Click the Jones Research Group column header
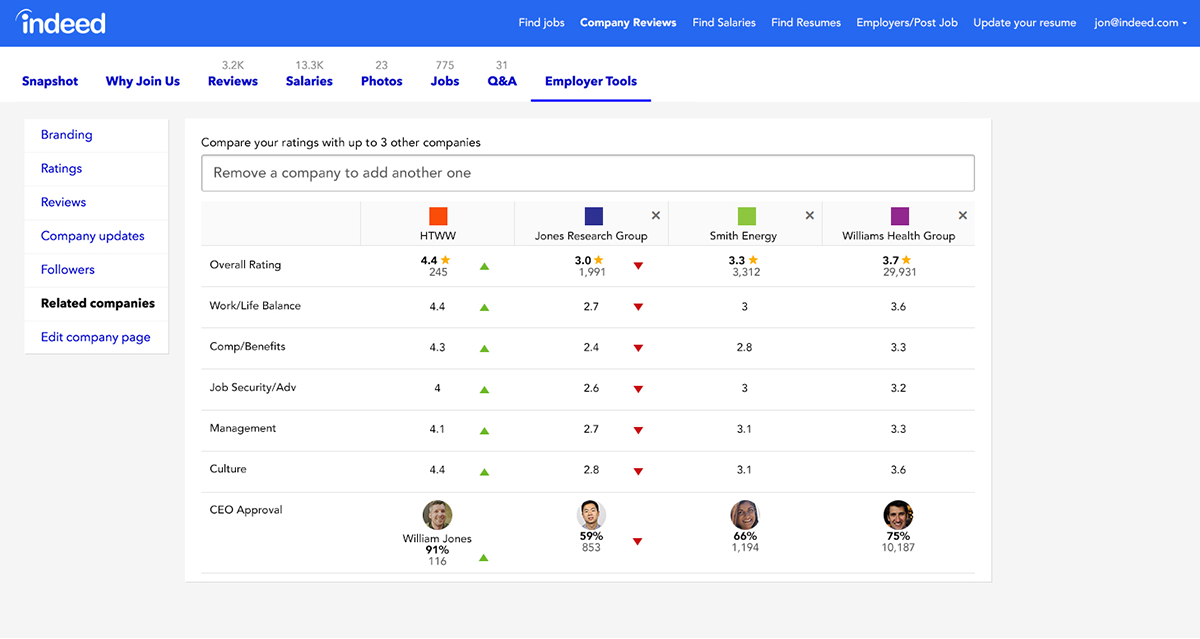 592,236
